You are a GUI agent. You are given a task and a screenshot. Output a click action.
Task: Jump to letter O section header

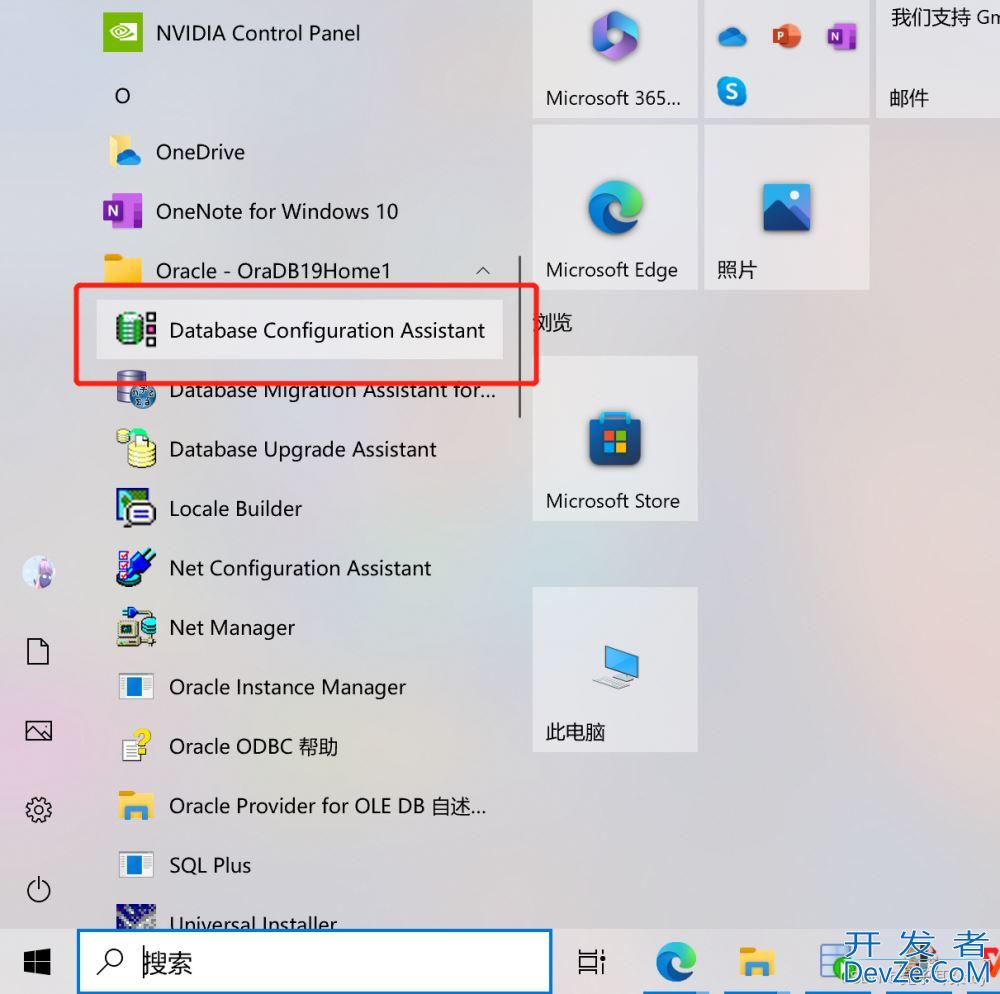122,96
